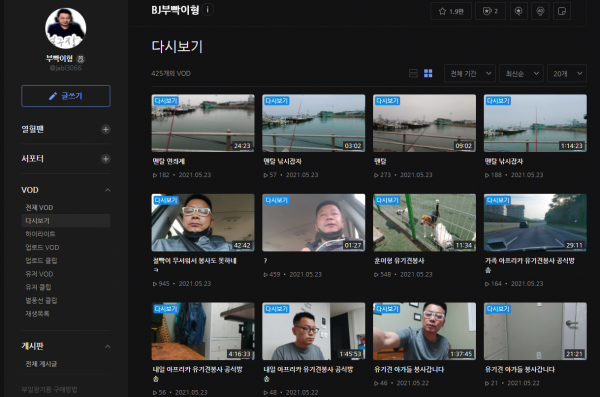The width and height of the screenshot is (600, 397).
Task: Click the fan club badge button showing 2
Action: coord(490,11)
